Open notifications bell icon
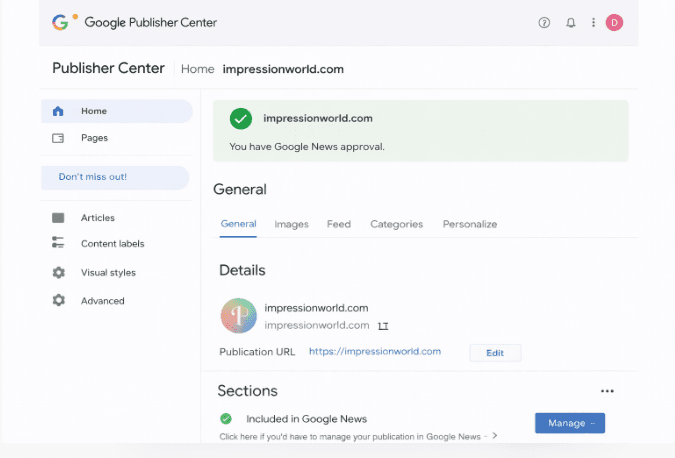Image resolution: width=675 pixels, height=458 pixels. pos(571,22)
